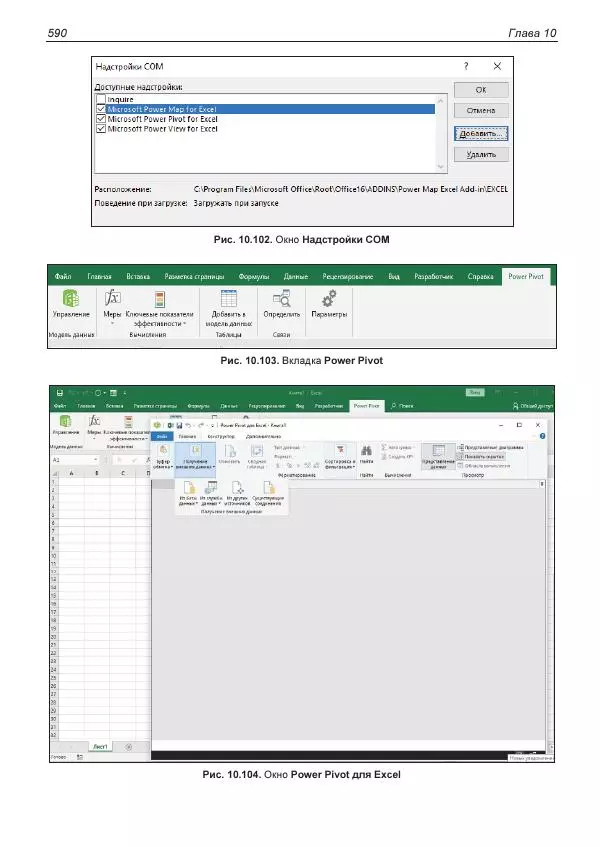The height and width of the screenshot is (847, 600).
Task: Open the blue Файл tab in the Power Pivot window
Action: (x=162, y=436)
